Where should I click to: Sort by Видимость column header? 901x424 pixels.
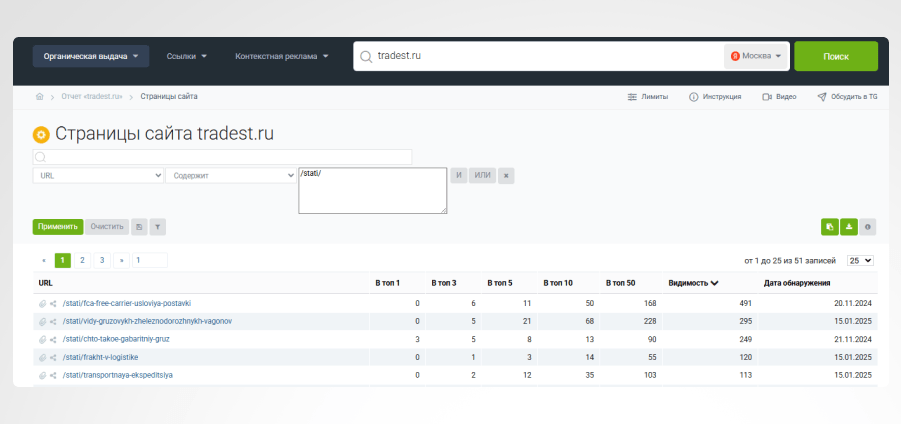click(694, 283)
